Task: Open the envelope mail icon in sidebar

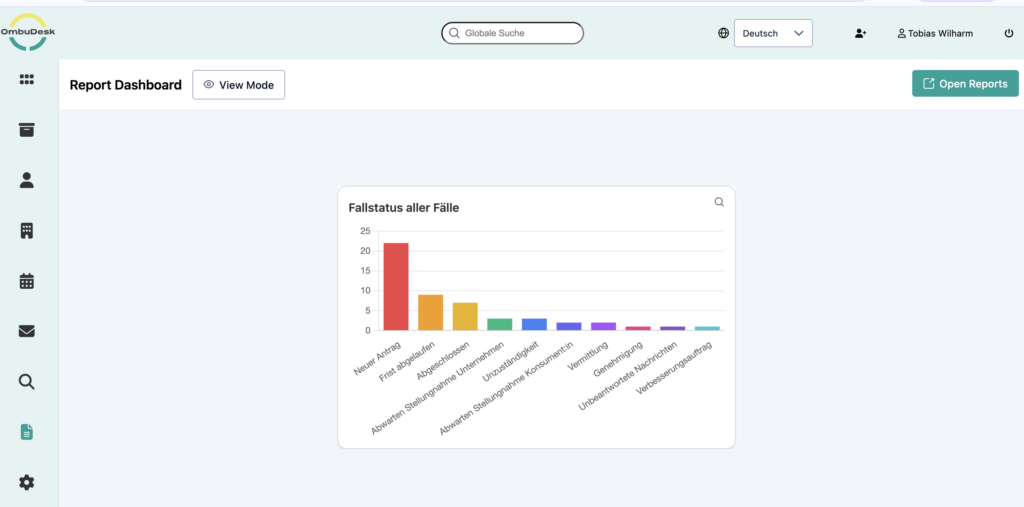Action: point(27,331)
